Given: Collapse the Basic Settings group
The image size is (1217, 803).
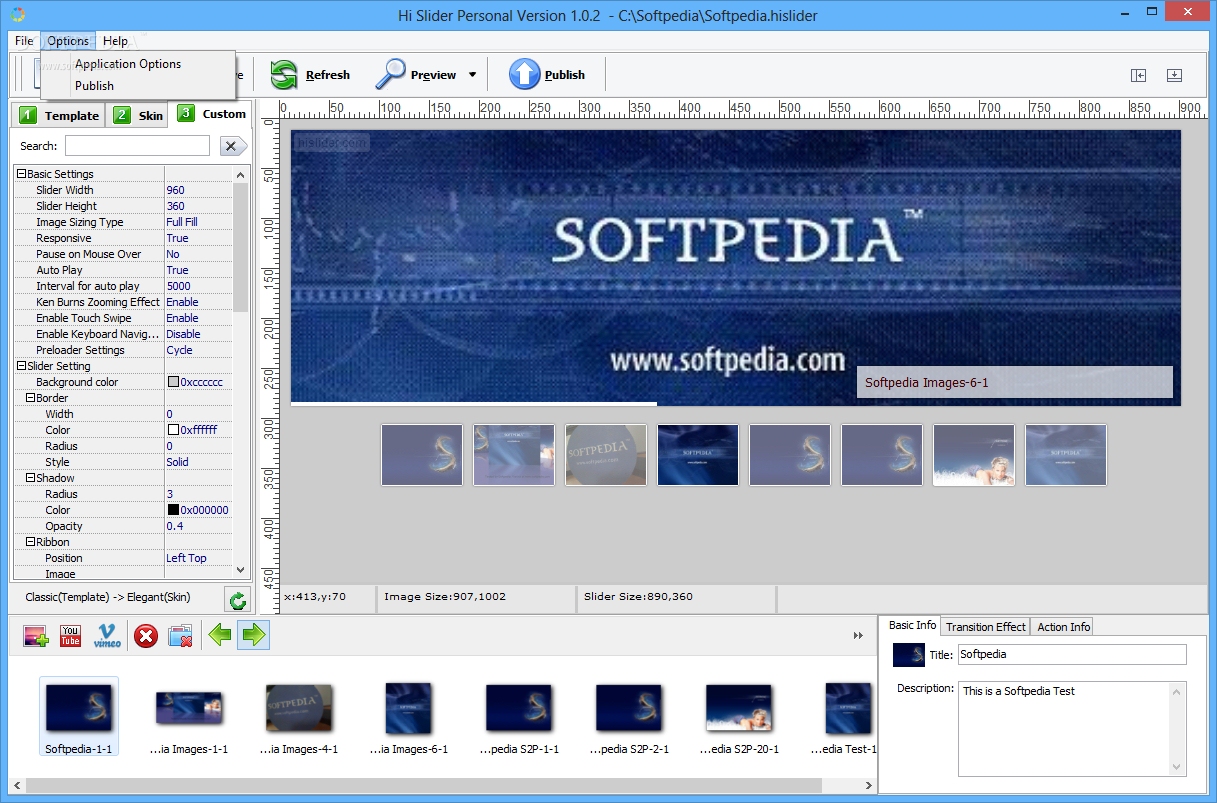Looking at the screenshot, I should (x=21, y=174).
